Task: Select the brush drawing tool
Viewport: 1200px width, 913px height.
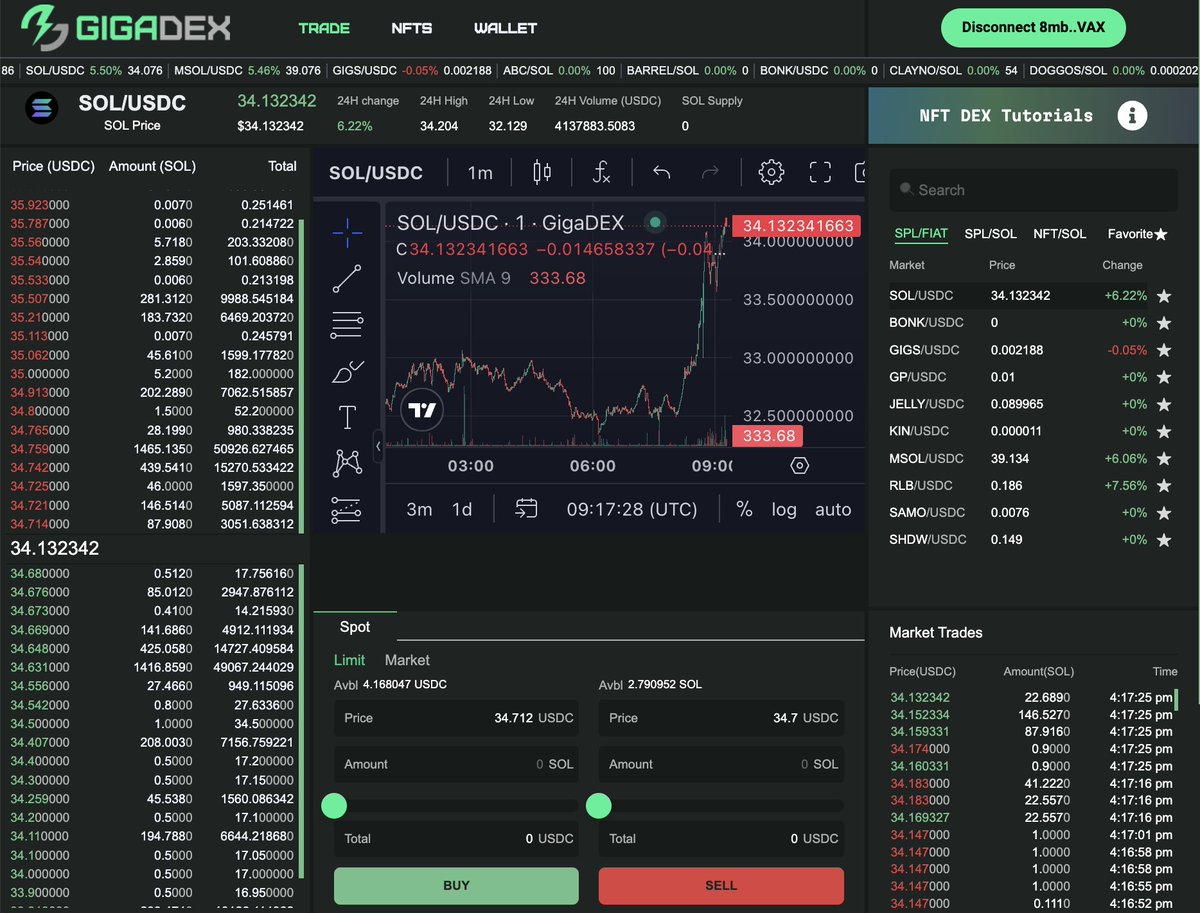Action: pos(348,371)
